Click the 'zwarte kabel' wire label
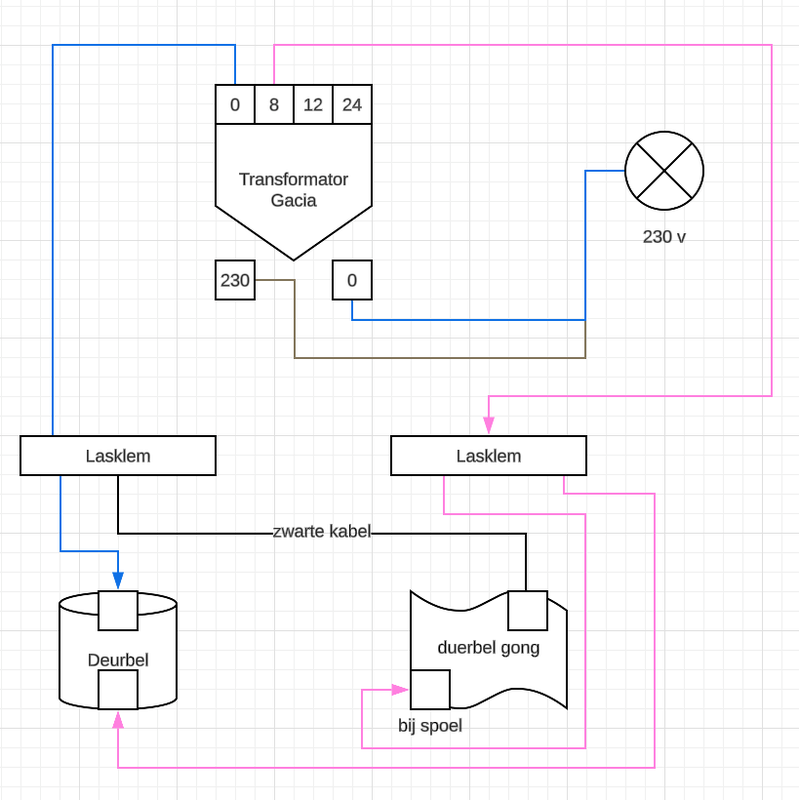This screenshot has height=800, width=799. (321, 532)
